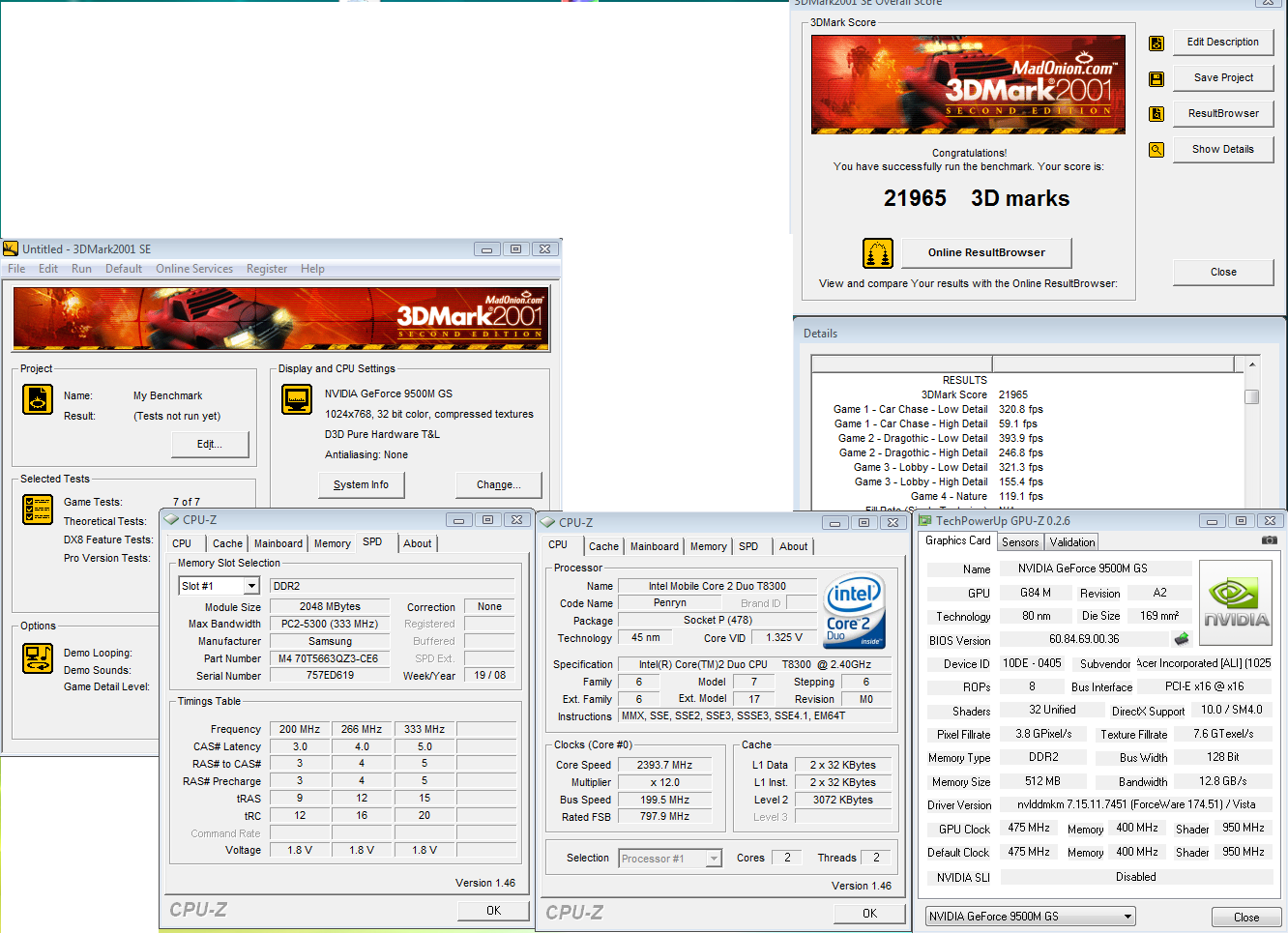The width and height of the screenshot is (1288, 933).
Task: Click the System Info button
Action: 362,485
